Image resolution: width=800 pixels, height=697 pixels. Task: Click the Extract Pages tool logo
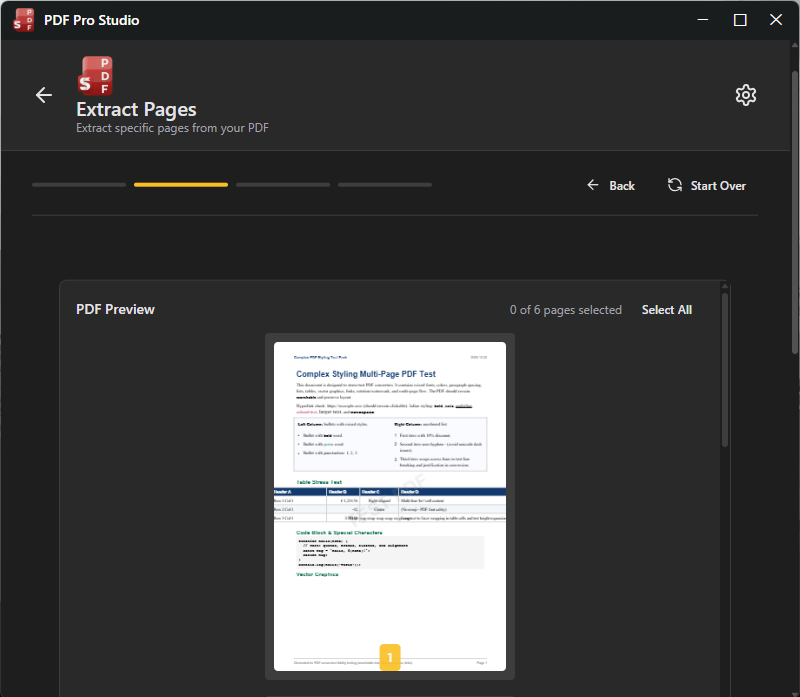95,76
